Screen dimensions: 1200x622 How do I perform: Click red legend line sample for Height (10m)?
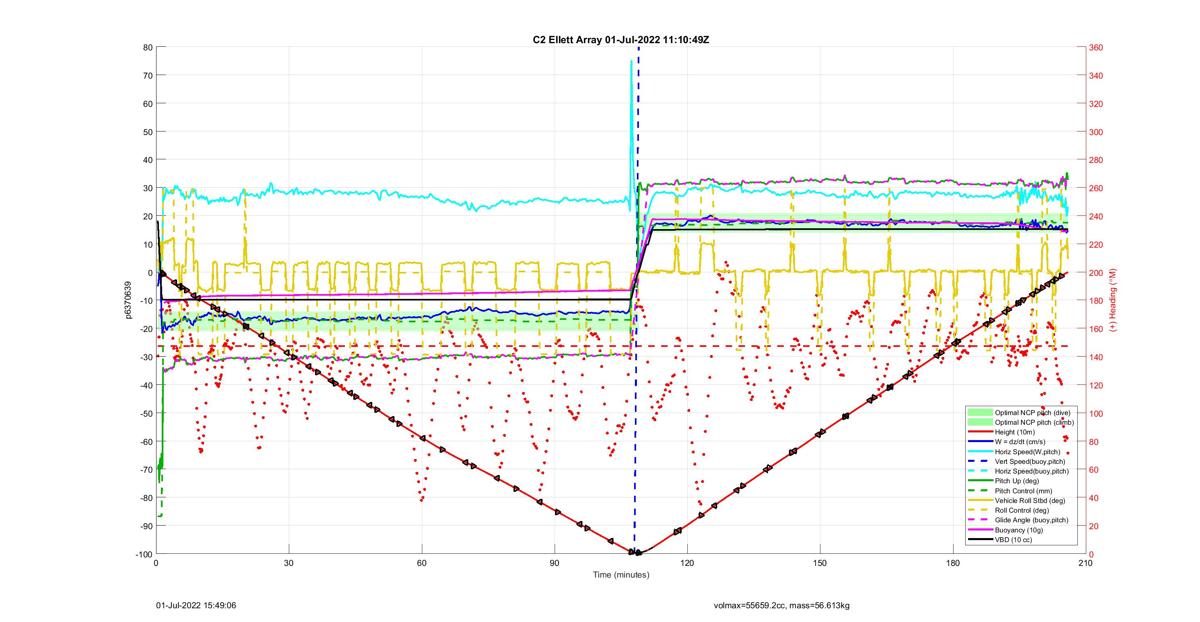pos(981,432)
